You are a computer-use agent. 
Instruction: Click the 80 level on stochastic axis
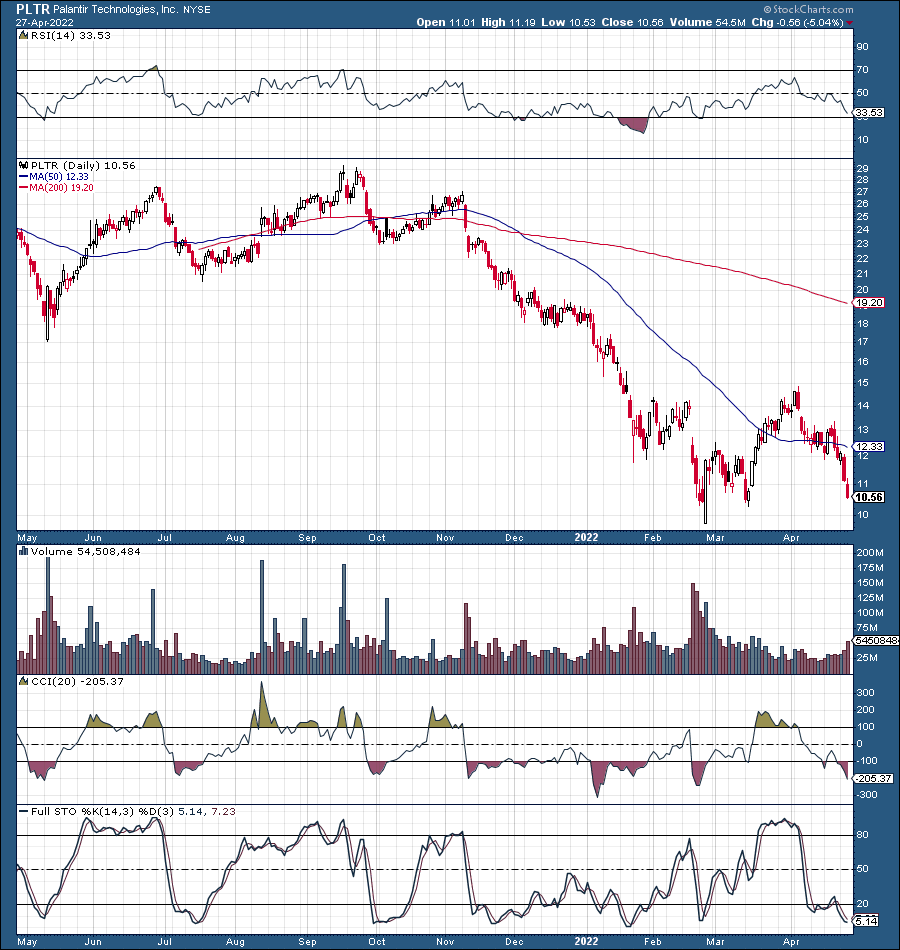[862, 835]
